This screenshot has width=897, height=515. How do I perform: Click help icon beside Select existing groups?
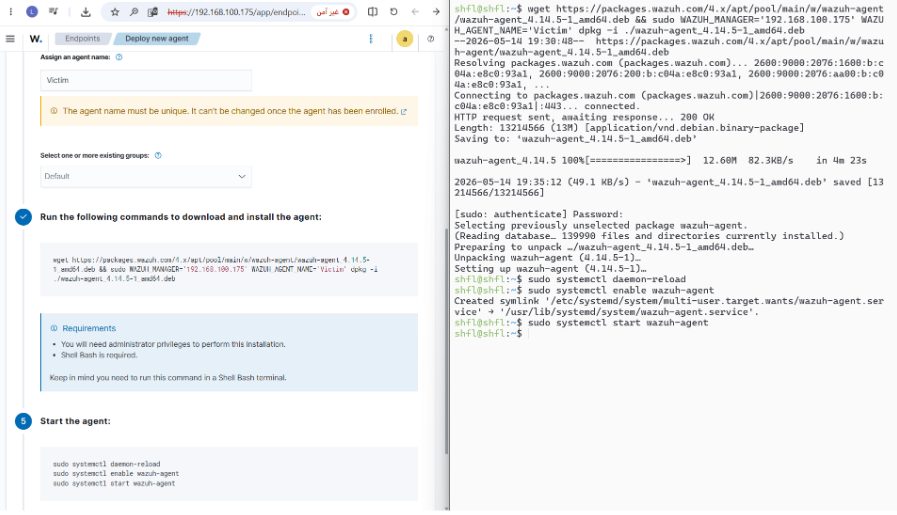point(158,156)
